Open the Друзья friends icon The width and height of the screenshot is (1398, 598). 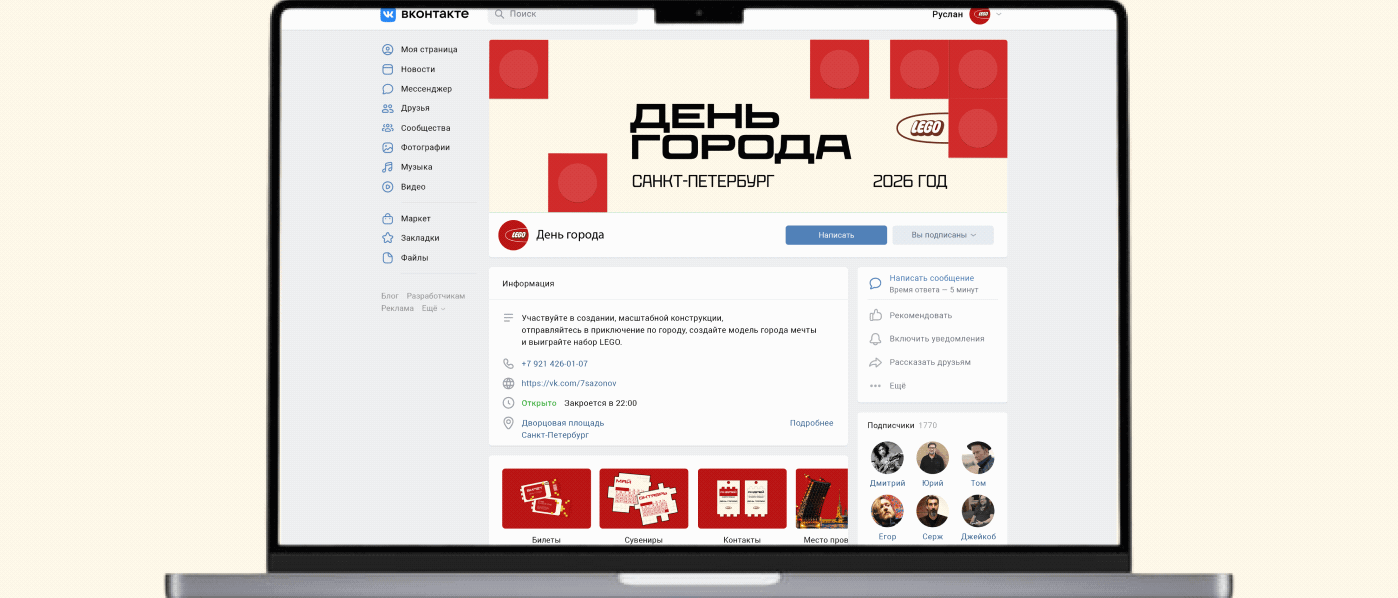click(x=388, y=108)
